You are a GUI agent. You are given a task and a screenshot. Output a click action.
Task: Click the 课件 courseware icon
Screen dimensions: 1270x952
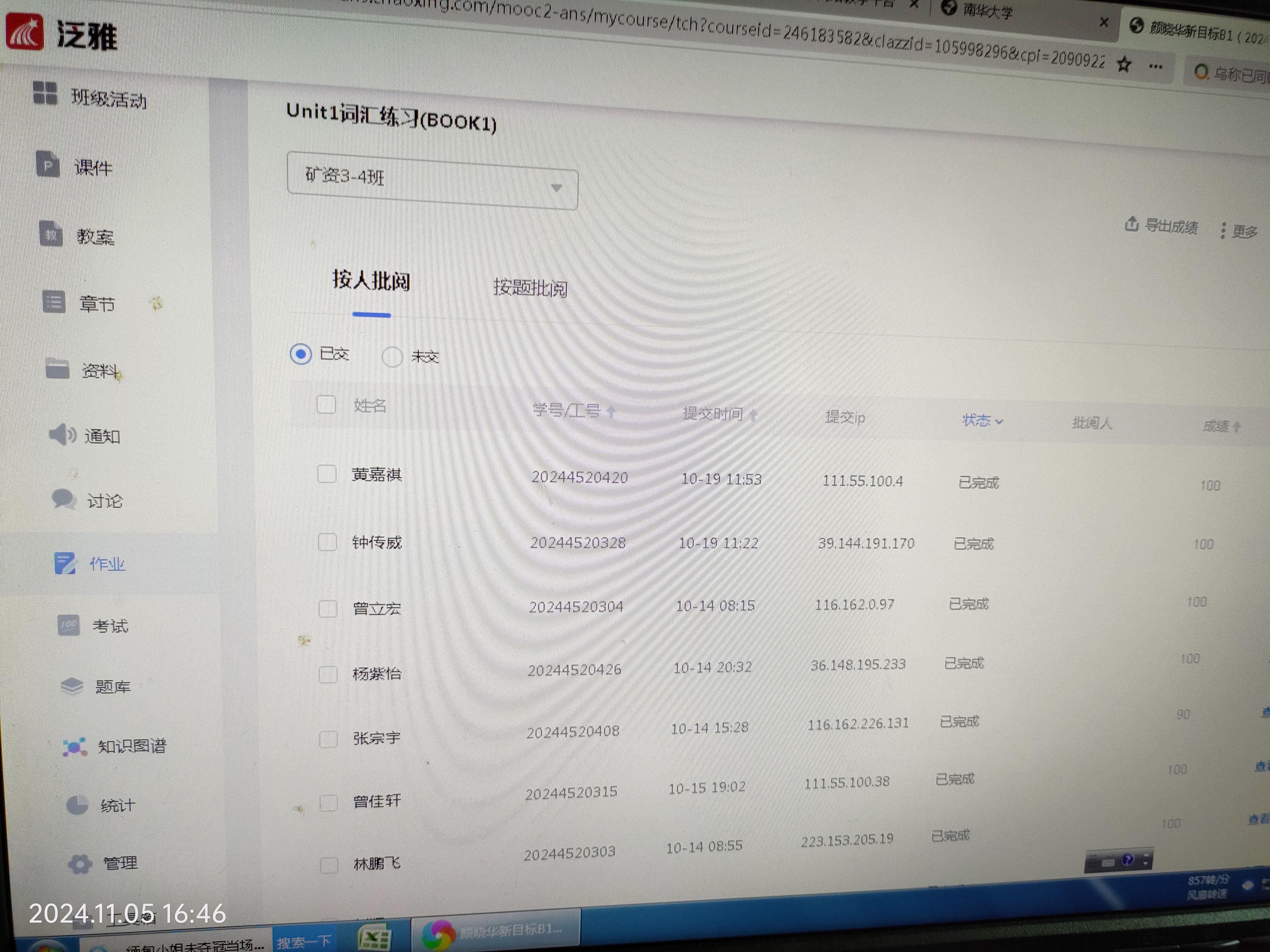[48, 165]
